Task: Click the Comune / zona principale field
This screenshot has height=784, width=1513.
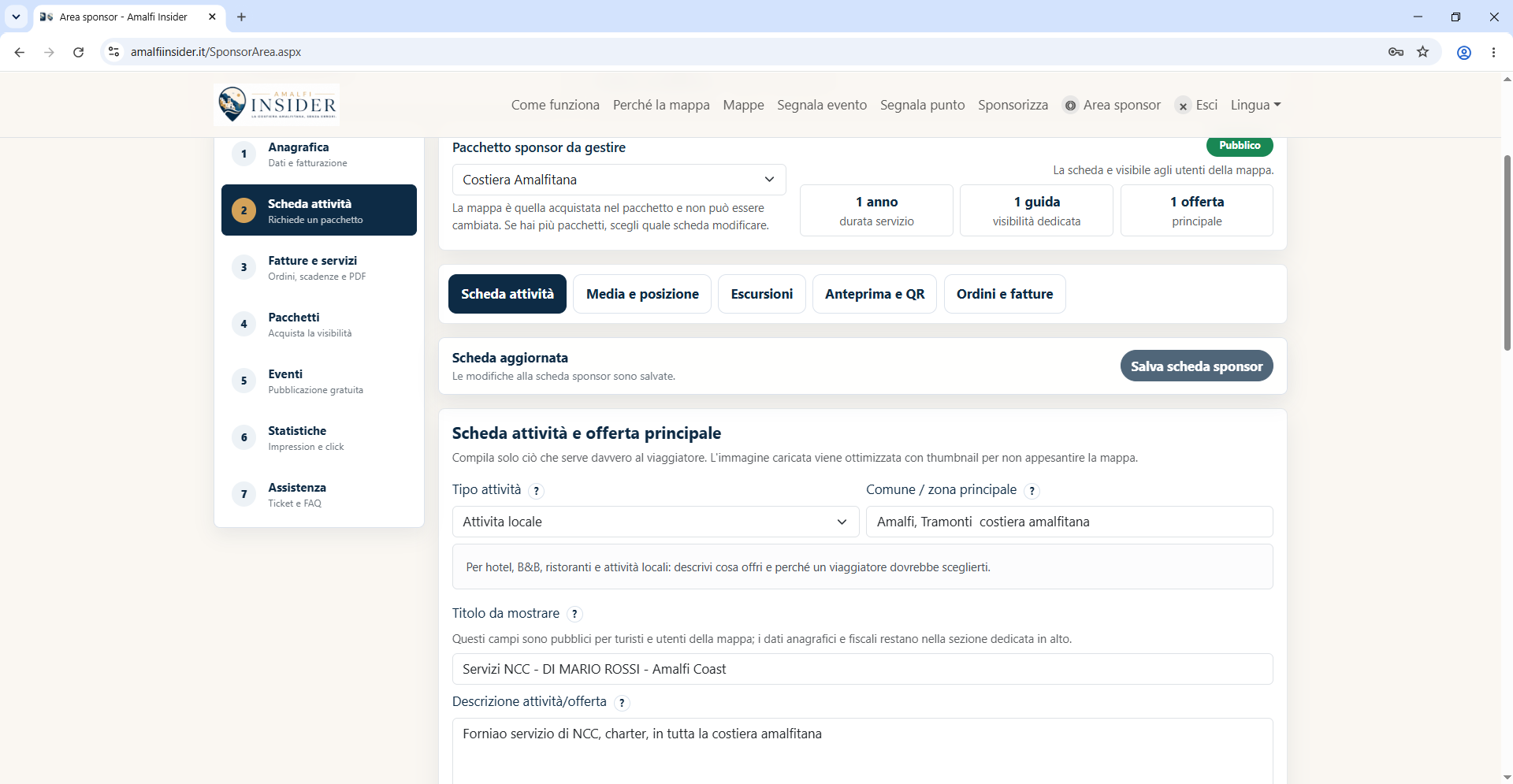Action: (x=1069, y=522)
